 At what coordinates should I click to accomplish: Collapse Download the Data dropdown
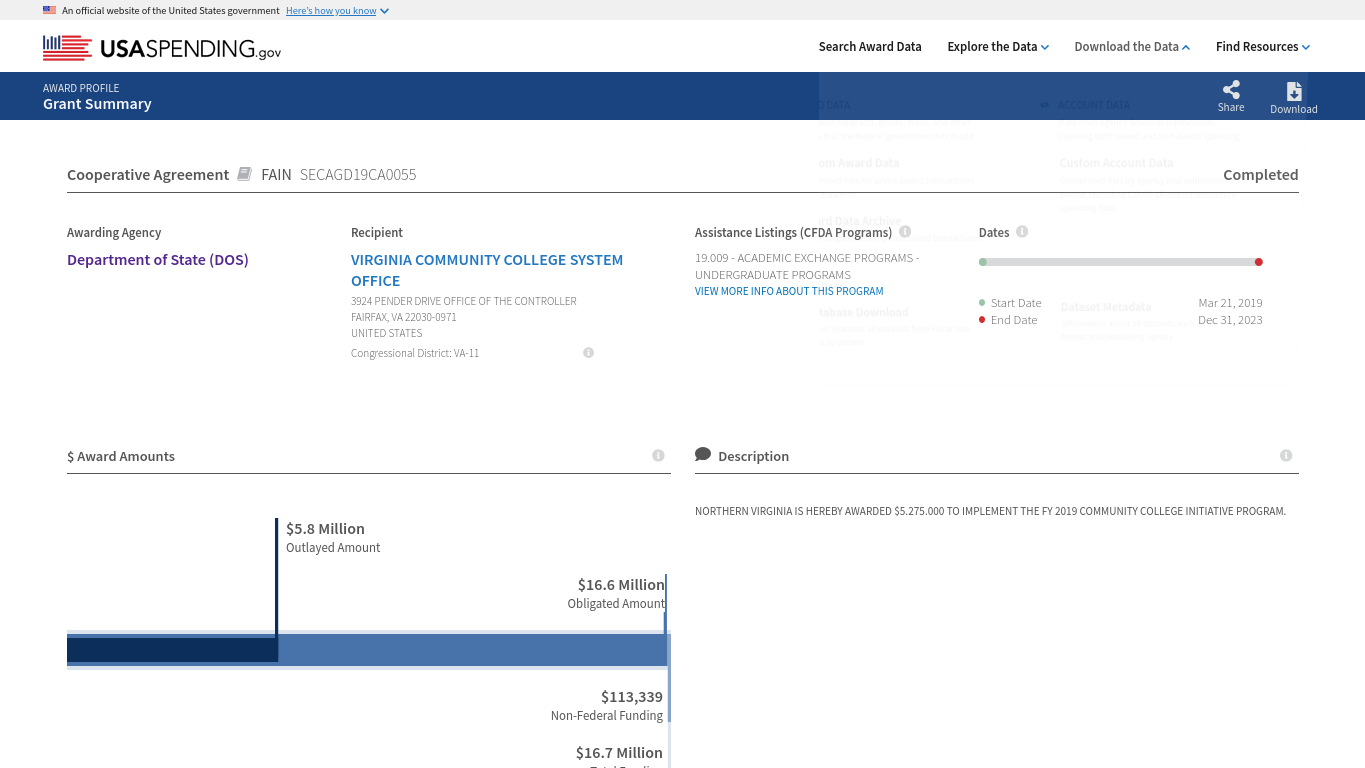click(x=1132, y=46)
